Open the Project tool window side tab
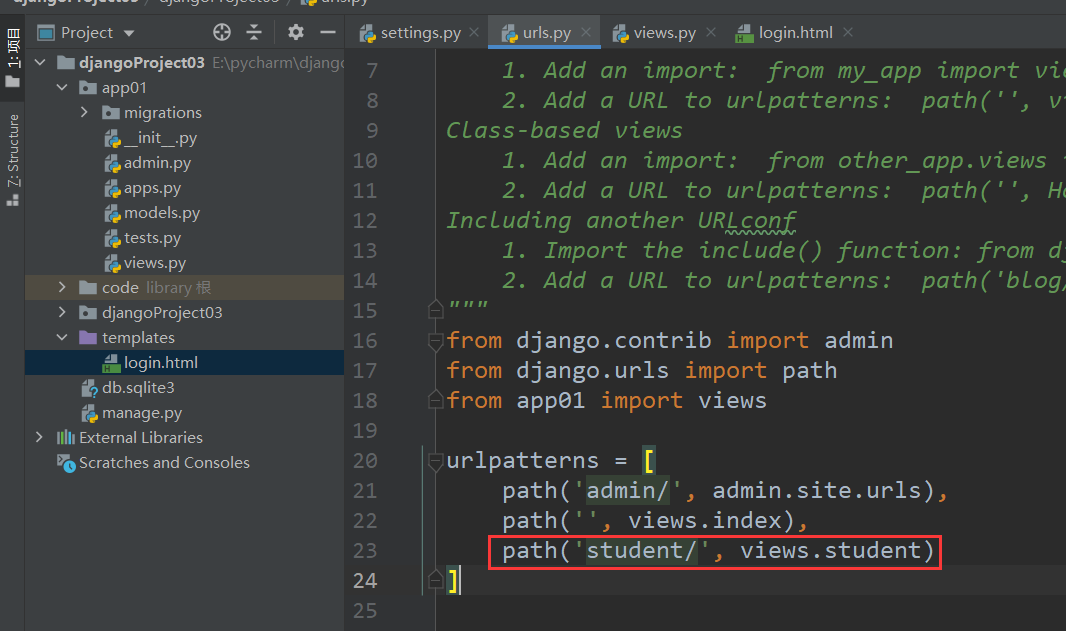This screenshot has width=1066, height=631. pos(12,58)
